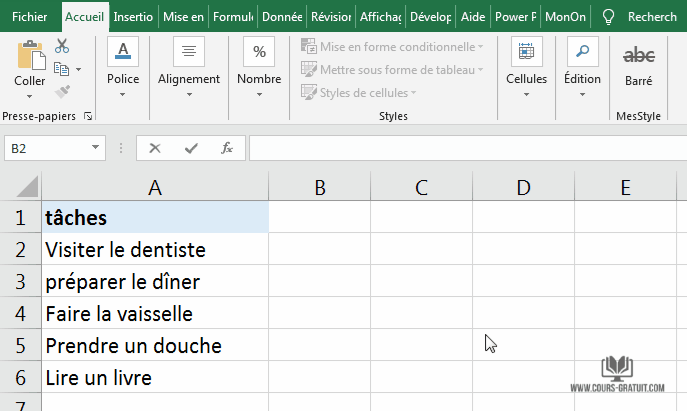The height and width of the screenshot is (411, 687).
Task: Select row 4 header
Action: click(21, 313)
